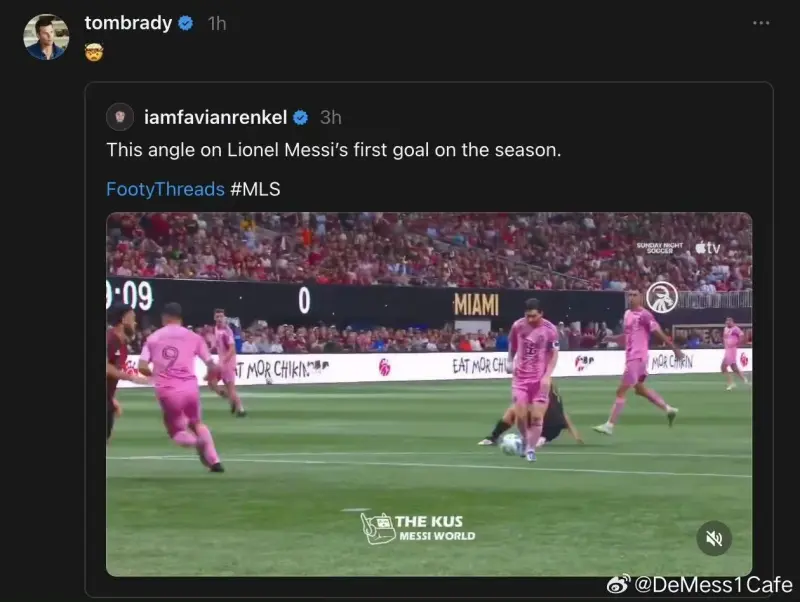Click the Apple TV logo in the video
The image size is (800, 602).
708,248
